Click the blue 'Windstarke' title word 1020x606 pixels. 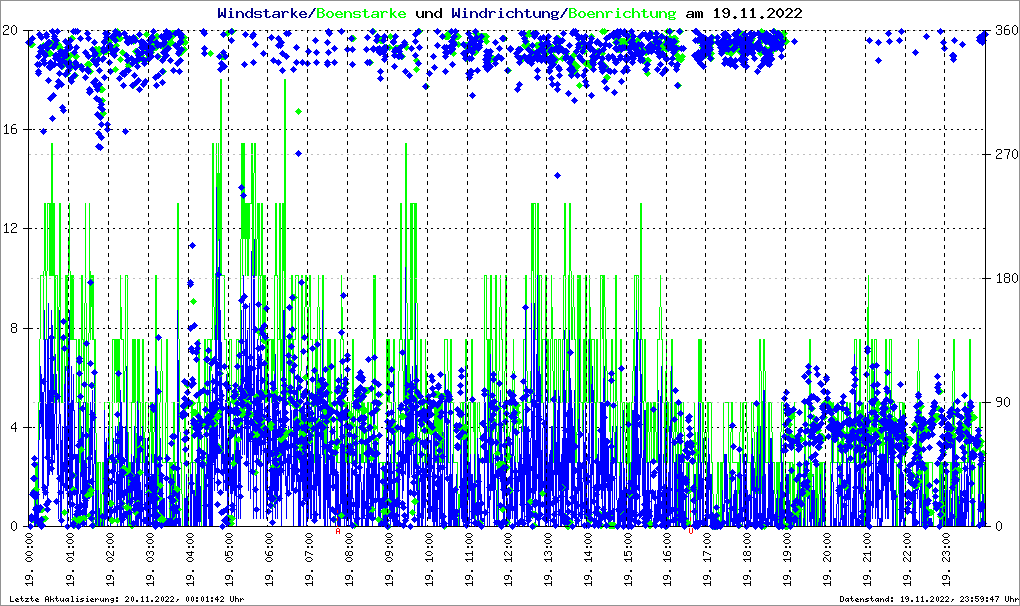click(264, 13)
